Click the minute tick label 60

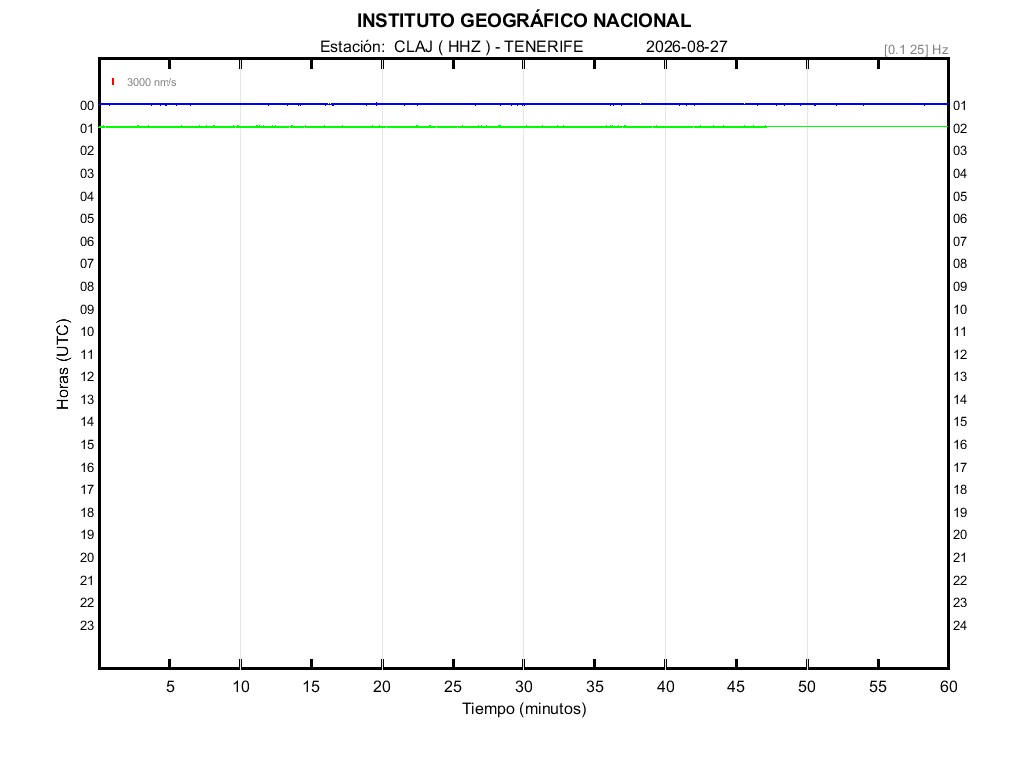[948, 686]
